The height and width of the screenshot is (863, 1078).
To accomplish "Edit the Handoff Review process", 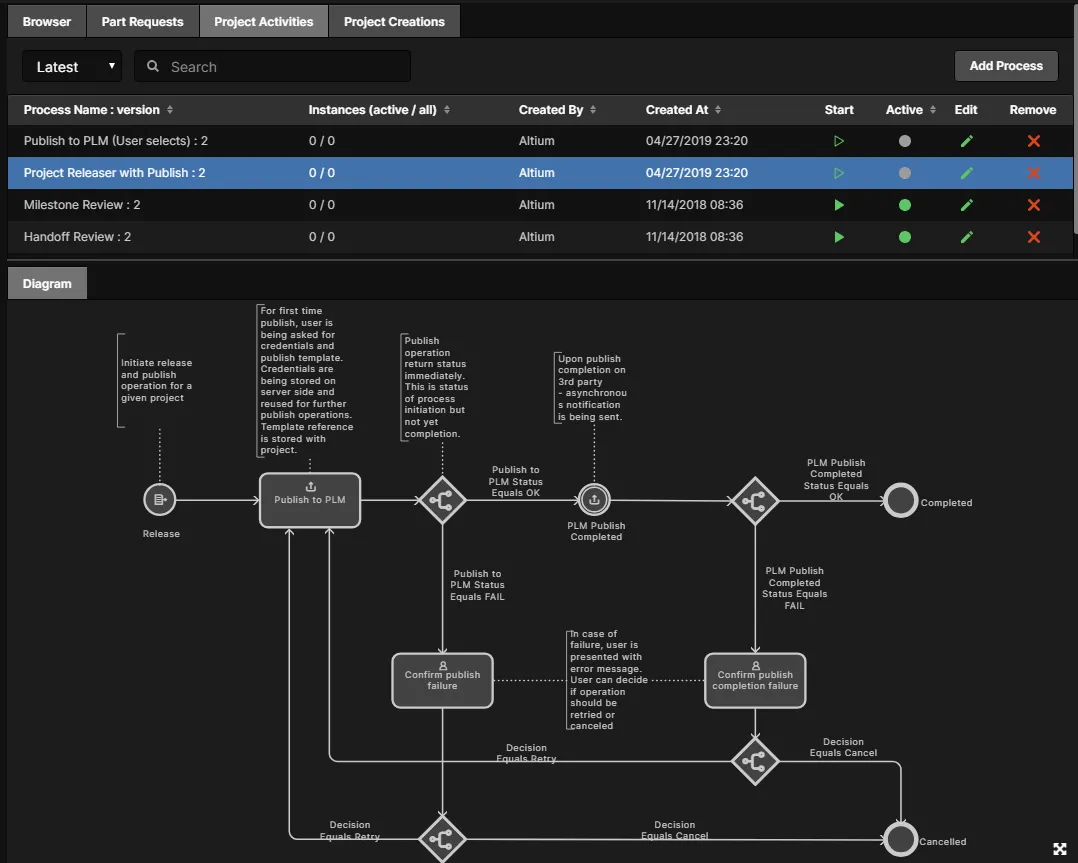I will [967, 237].
